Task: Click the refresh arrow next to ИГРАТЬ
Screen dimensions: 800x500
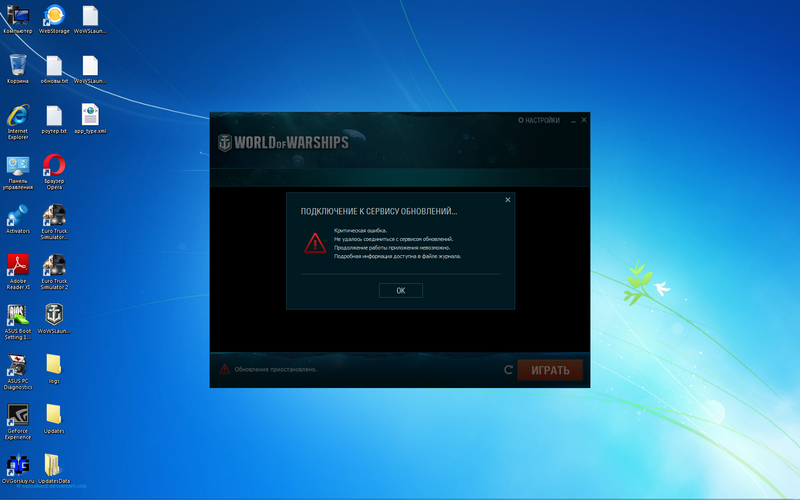Action: [x=508, y=370]
